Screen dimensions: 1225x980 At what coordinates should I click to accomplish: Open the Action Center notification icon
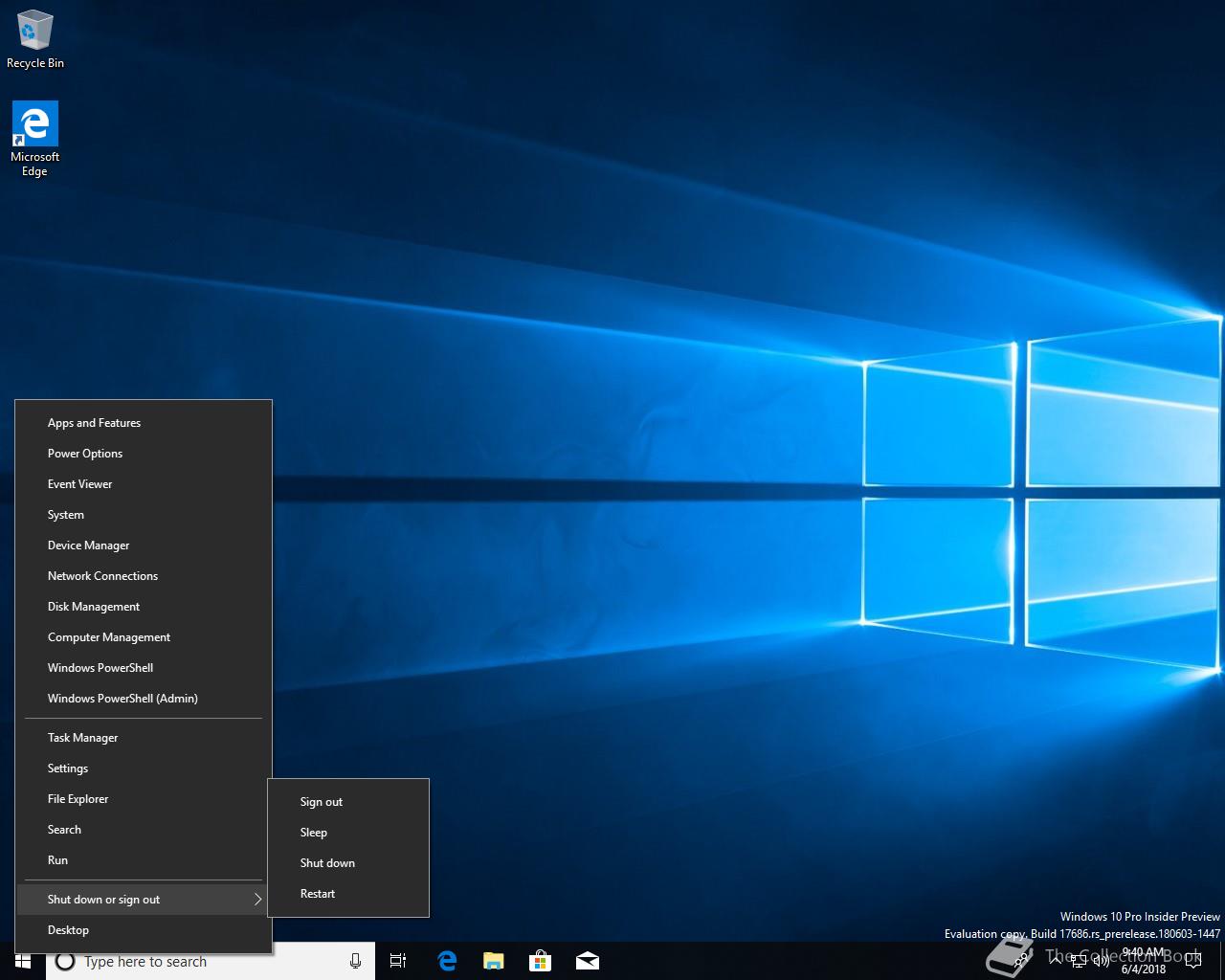point(1193,961)
